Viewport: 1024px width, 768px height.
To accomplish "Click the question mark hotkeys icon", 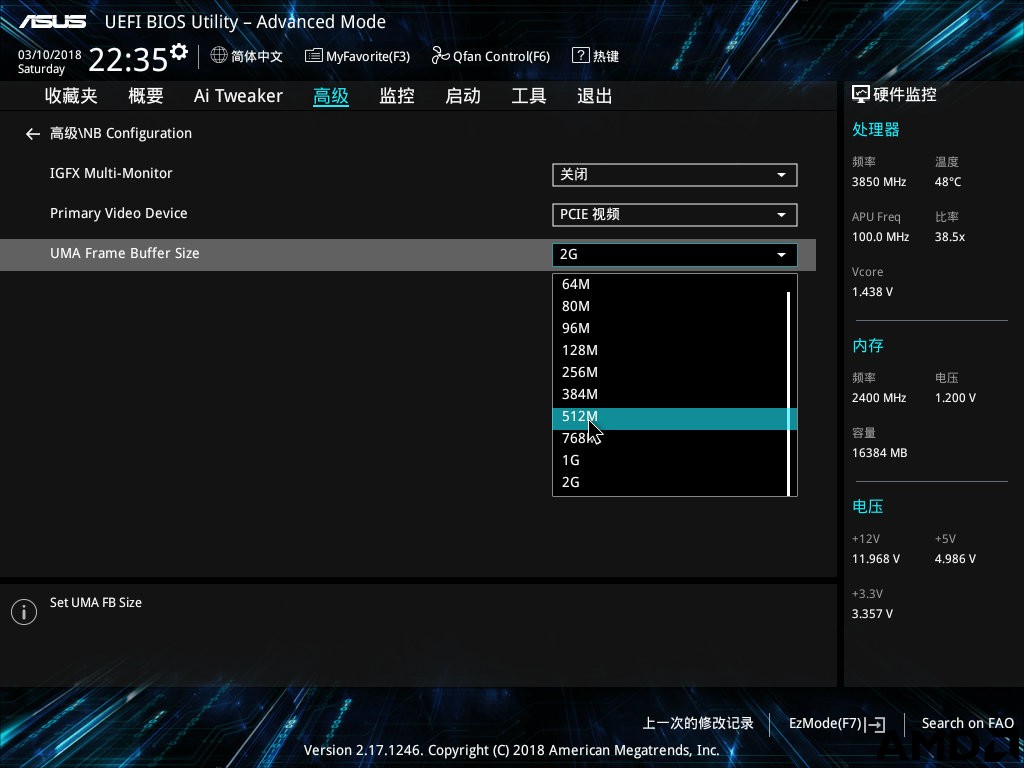I will click(x=580, y=56).
